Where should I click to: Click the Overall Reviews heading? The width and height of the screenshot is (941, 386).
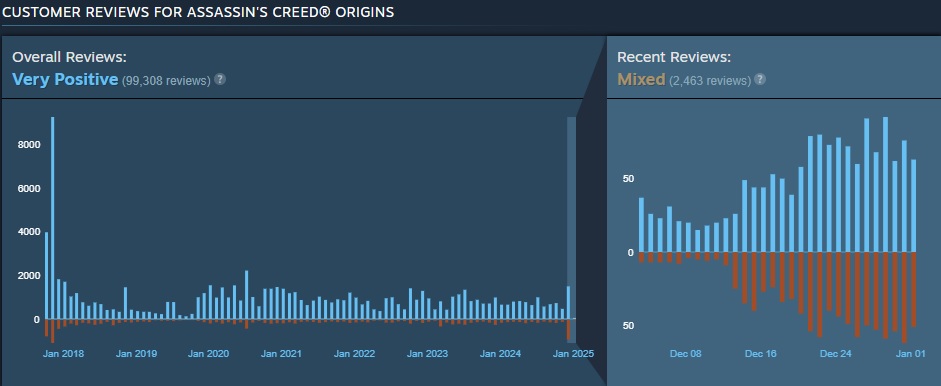[69, 57]
